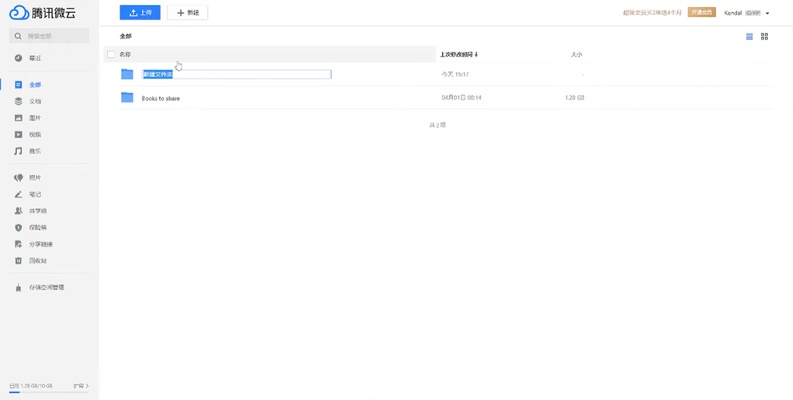Click the 04月01日 00:14 date cell
The image size is (793, 400).
(461, 98)
